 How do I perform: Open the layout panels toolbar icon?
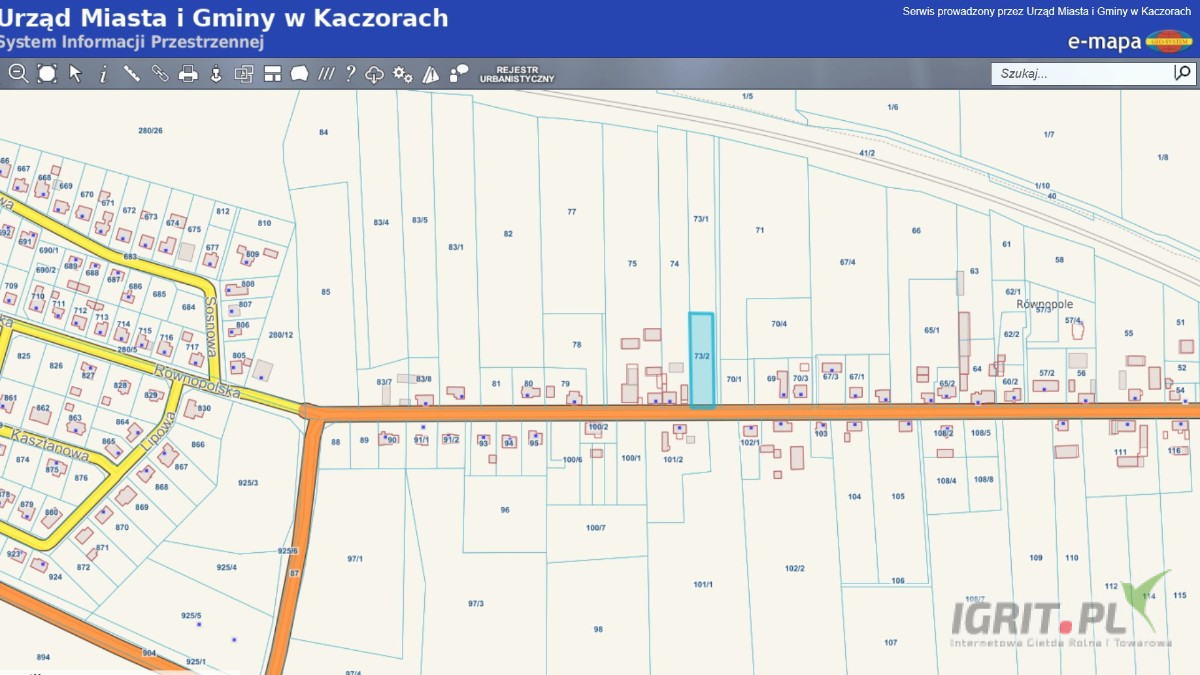click(x=272, y=73)
